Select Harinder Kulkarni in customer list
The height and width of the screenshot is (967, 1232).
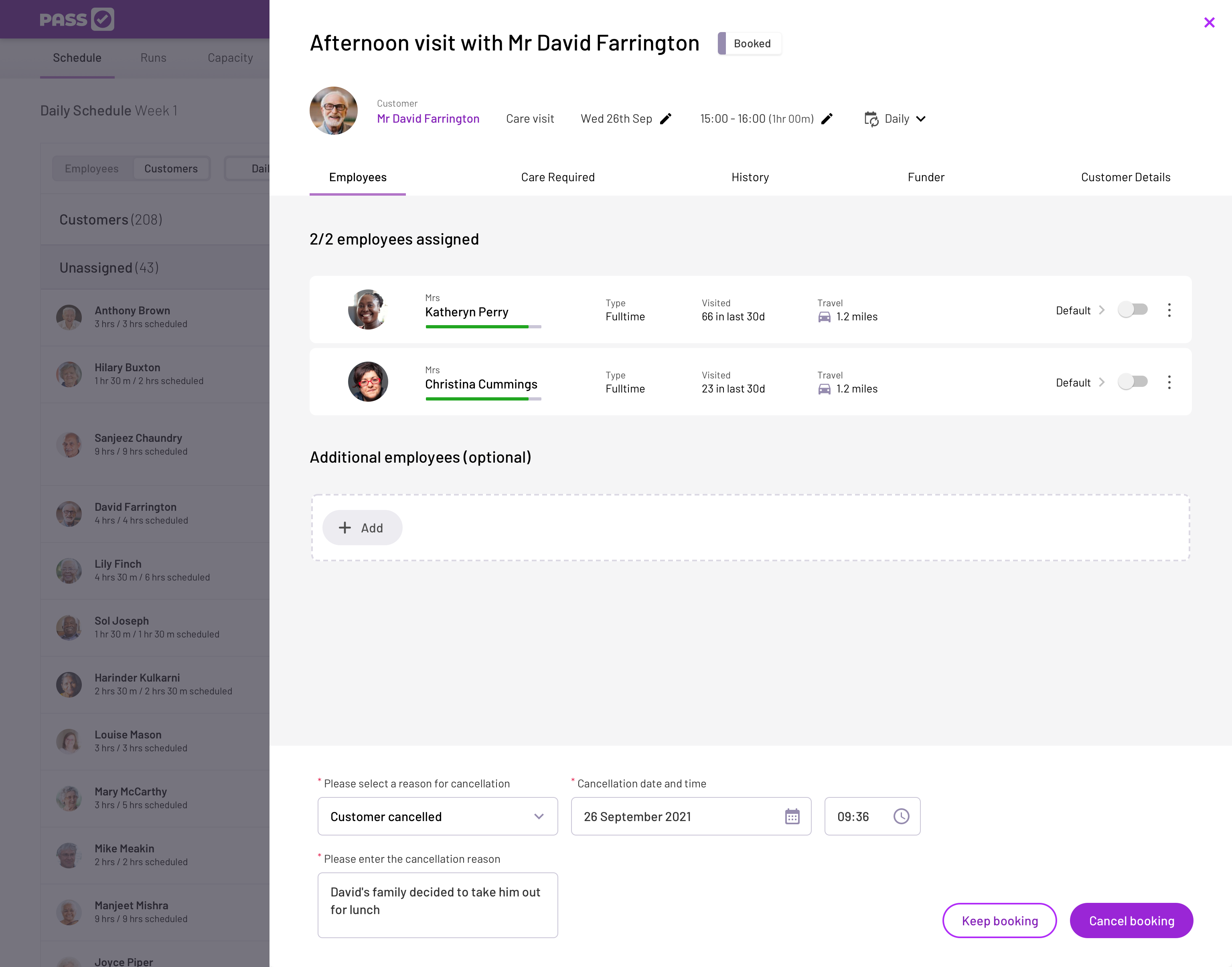[x=155, y=684]
